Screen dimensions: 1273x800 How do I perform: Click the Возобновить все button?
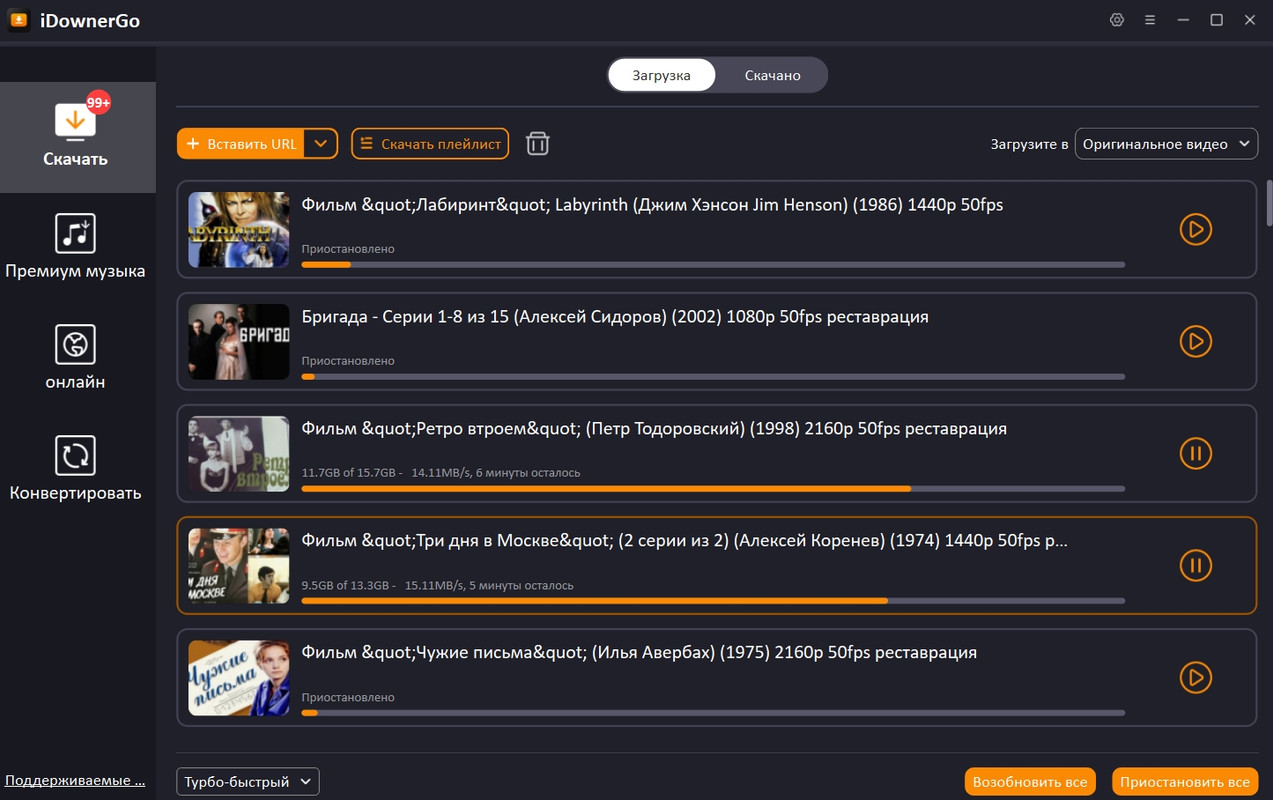pos(1030,782)
